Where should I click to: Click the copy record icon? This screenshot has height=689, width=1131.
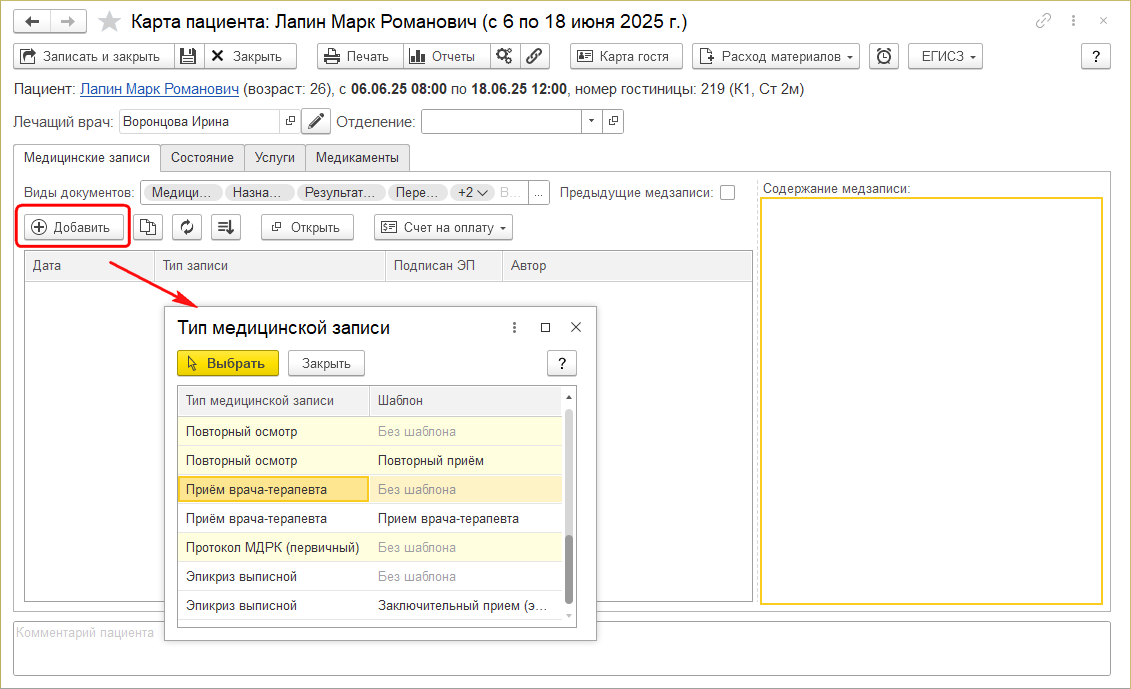148,228
